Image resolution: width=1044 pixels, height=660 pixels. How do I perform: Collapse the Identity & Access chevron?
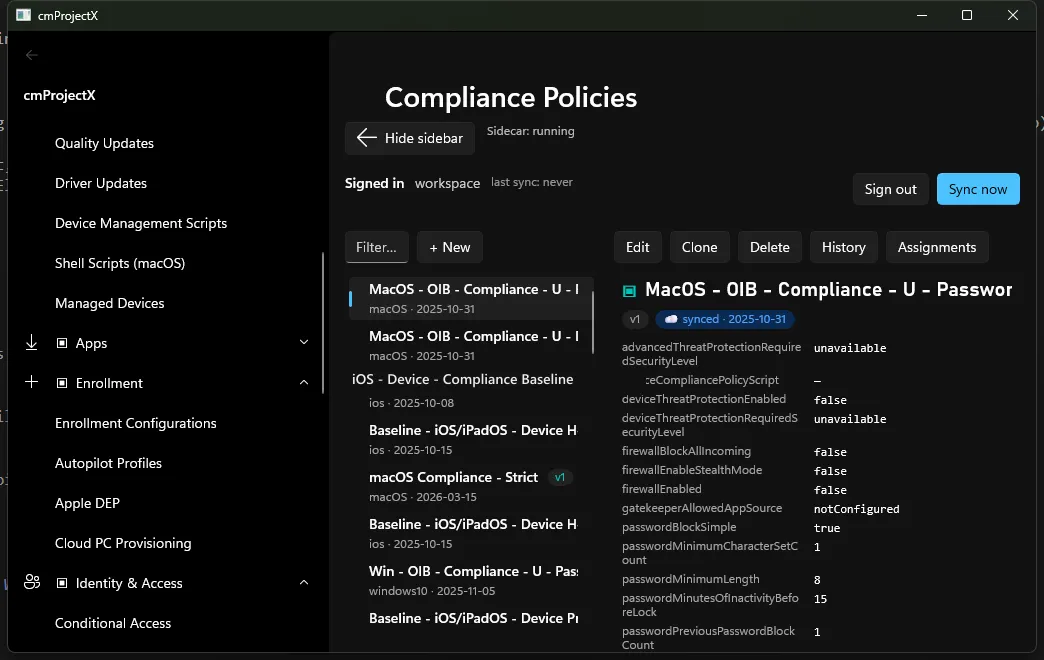(x=304, y=582)
